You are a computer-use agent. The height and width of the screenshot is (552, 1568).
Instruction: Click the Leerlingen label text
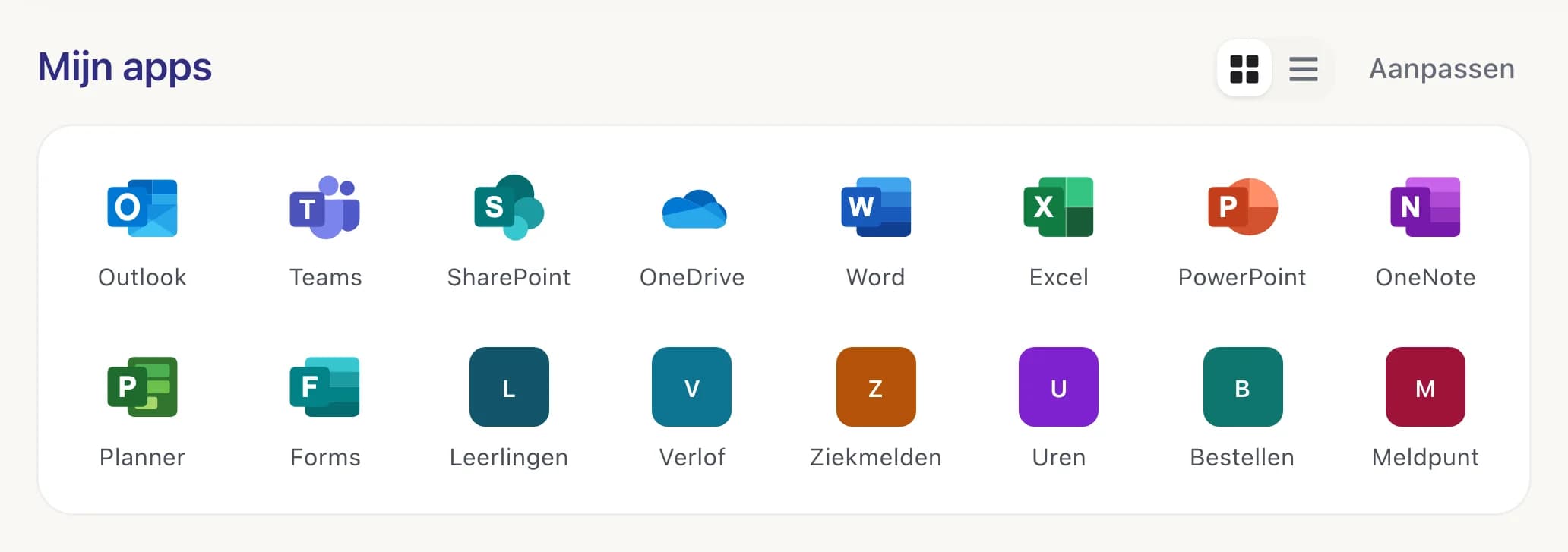click(x=509, y=458)
